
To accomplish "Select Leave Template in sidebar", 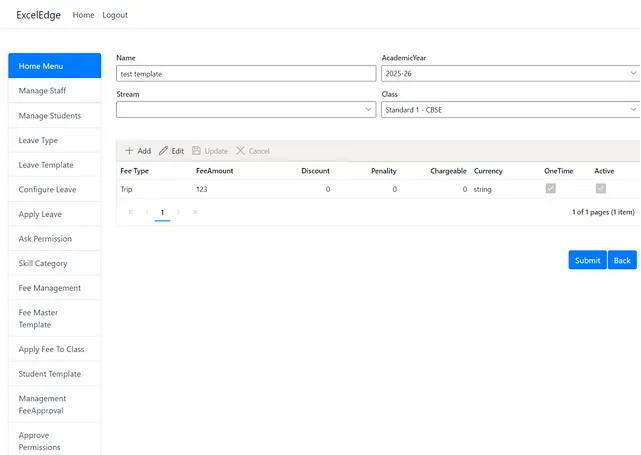I will click(55, 165).
